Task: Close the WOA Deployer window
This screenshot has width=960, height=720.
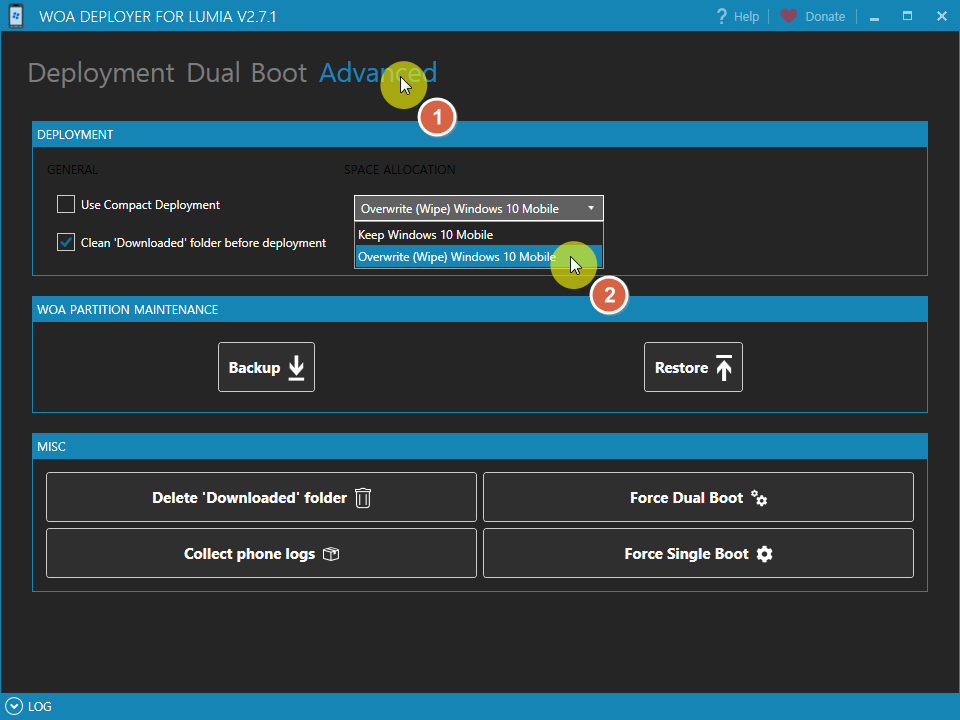Action: point(942,16)
